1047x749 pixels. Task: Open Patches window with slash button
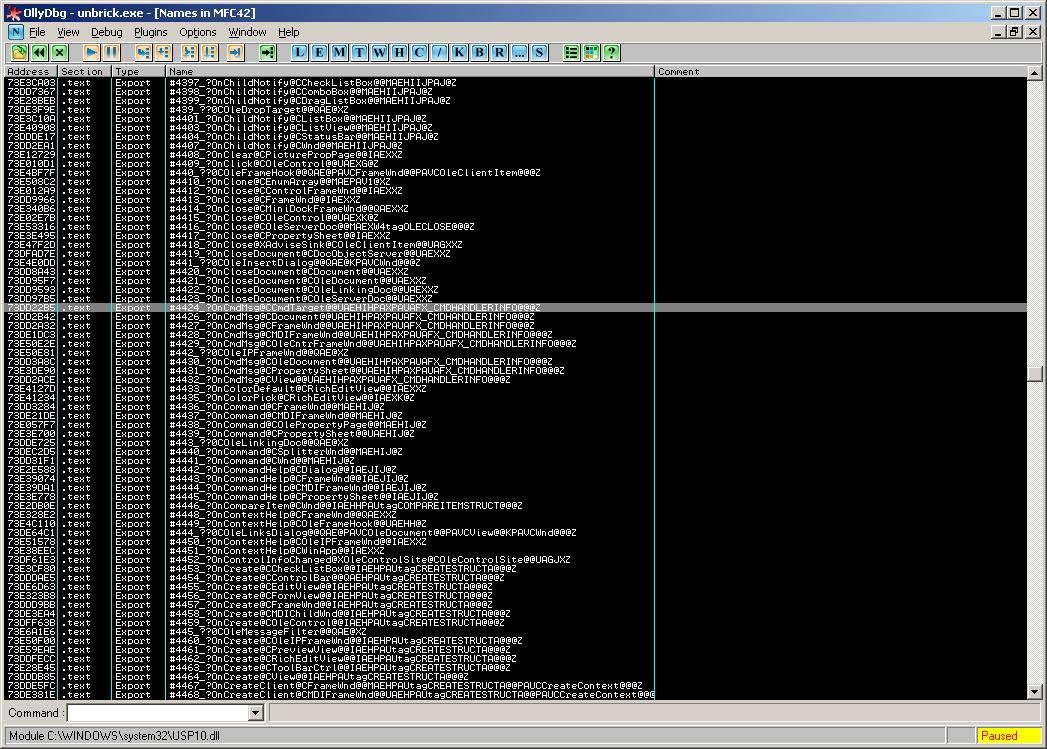pyautogui.click(x=439, y=52)
